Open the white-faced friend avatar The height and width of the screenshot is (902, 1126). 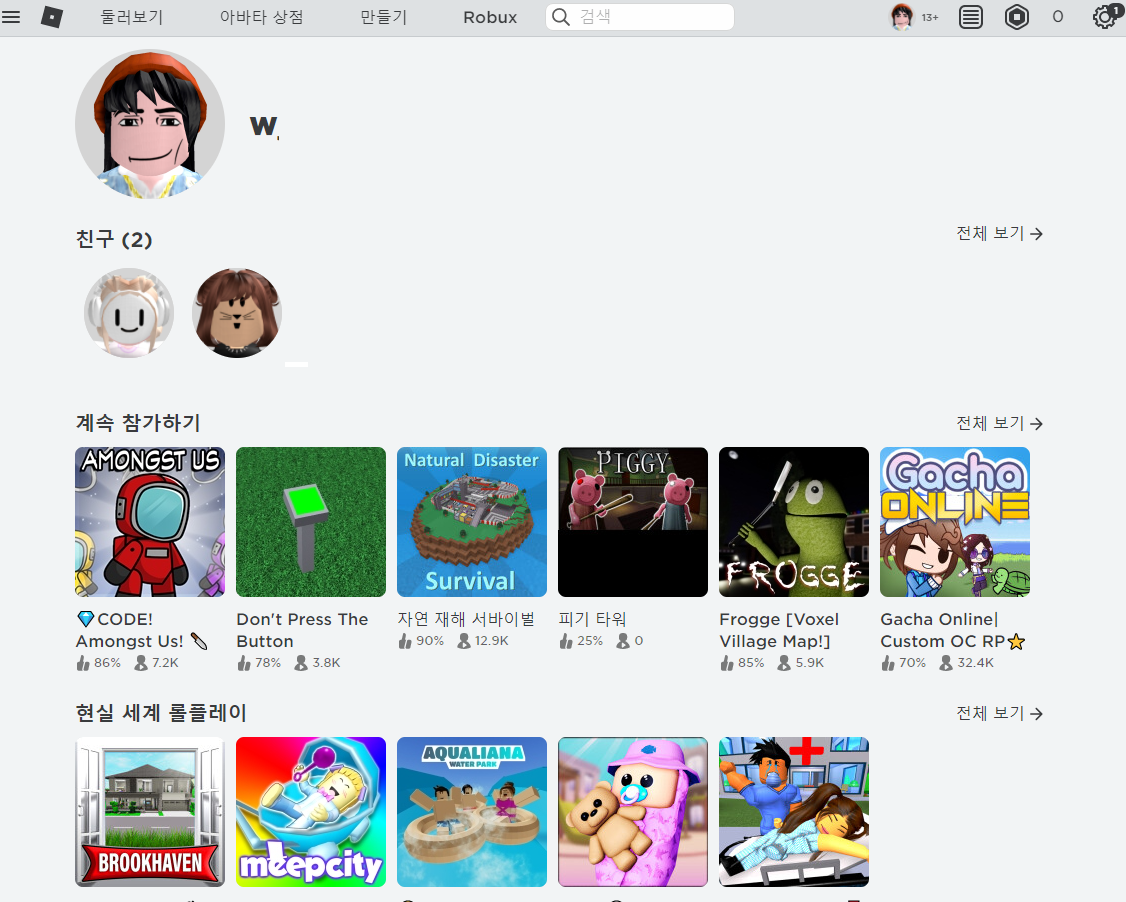point(129,312)
